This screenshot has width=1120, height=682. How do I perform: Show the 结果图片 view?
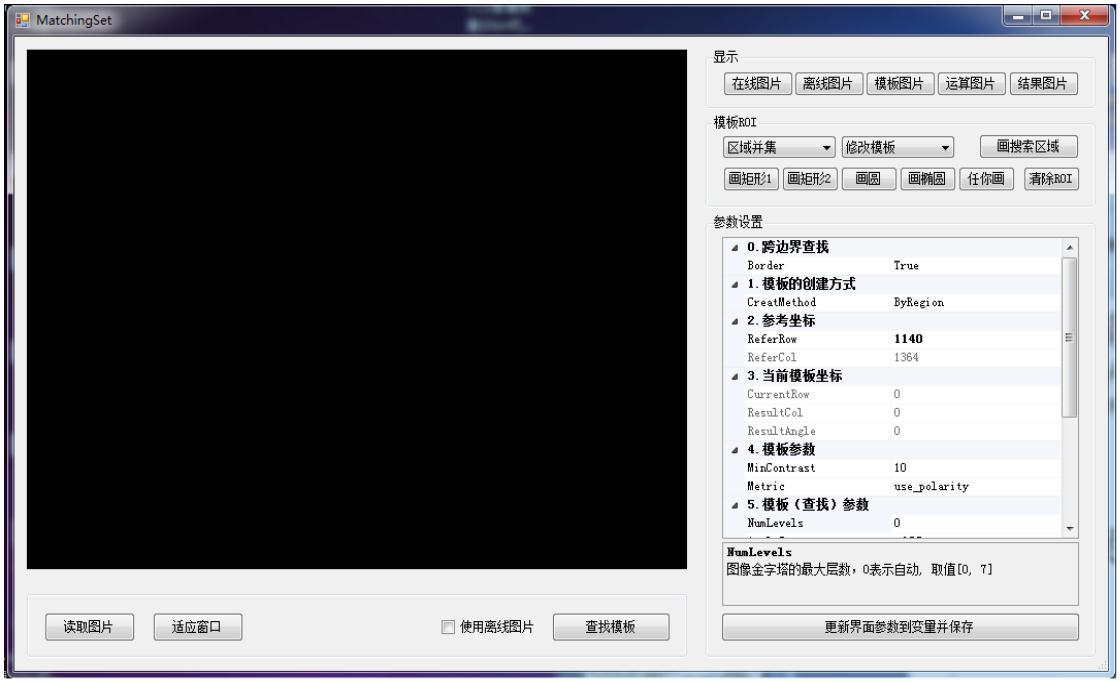click(1043, 84)
